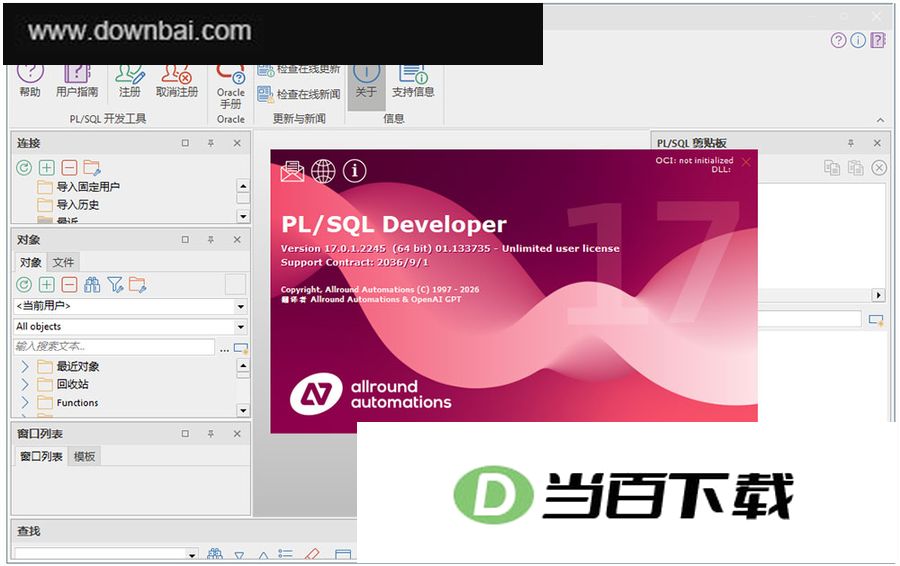
Task: Click the first copy icon in 剪贴板 panel
Action: [x=832, y=167]
